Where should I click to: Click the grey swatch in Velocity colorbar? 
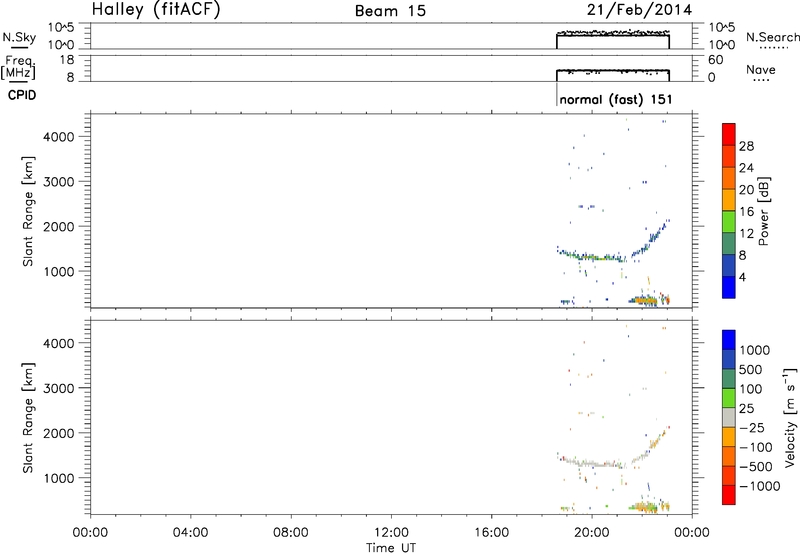pyautogui.click(x=729, y=417)
